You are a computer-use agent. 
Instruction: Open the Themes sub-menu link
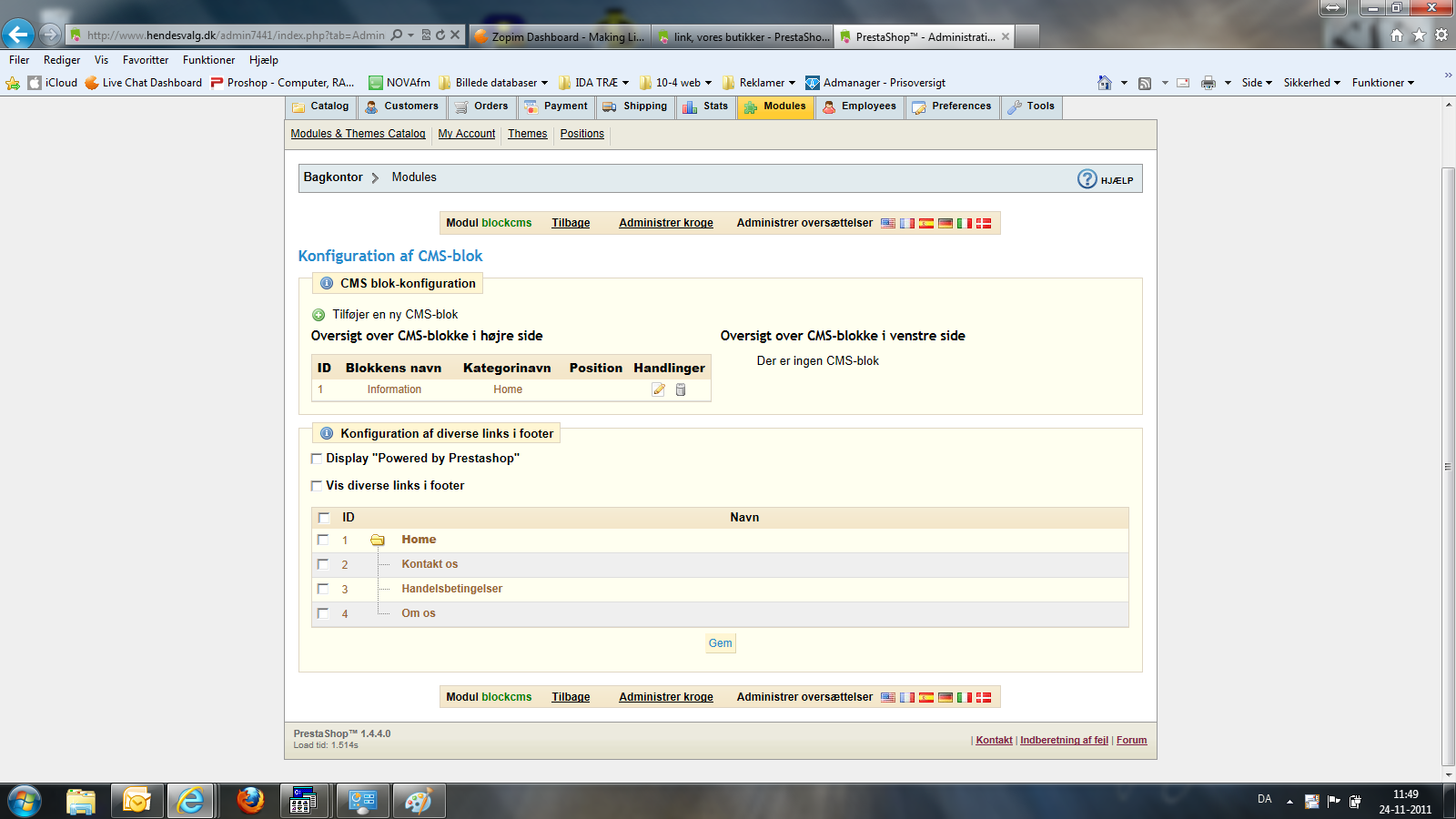(x=528, y=134)
